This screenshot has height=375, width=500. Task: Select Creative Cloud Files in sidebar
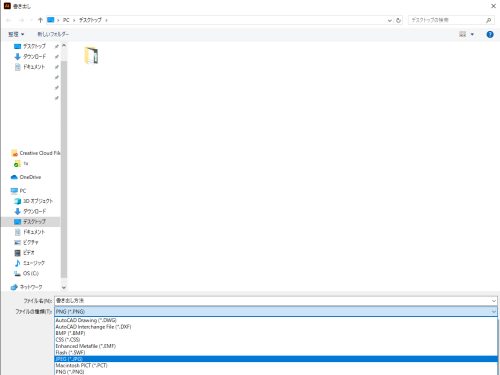(x=35, y=153)
